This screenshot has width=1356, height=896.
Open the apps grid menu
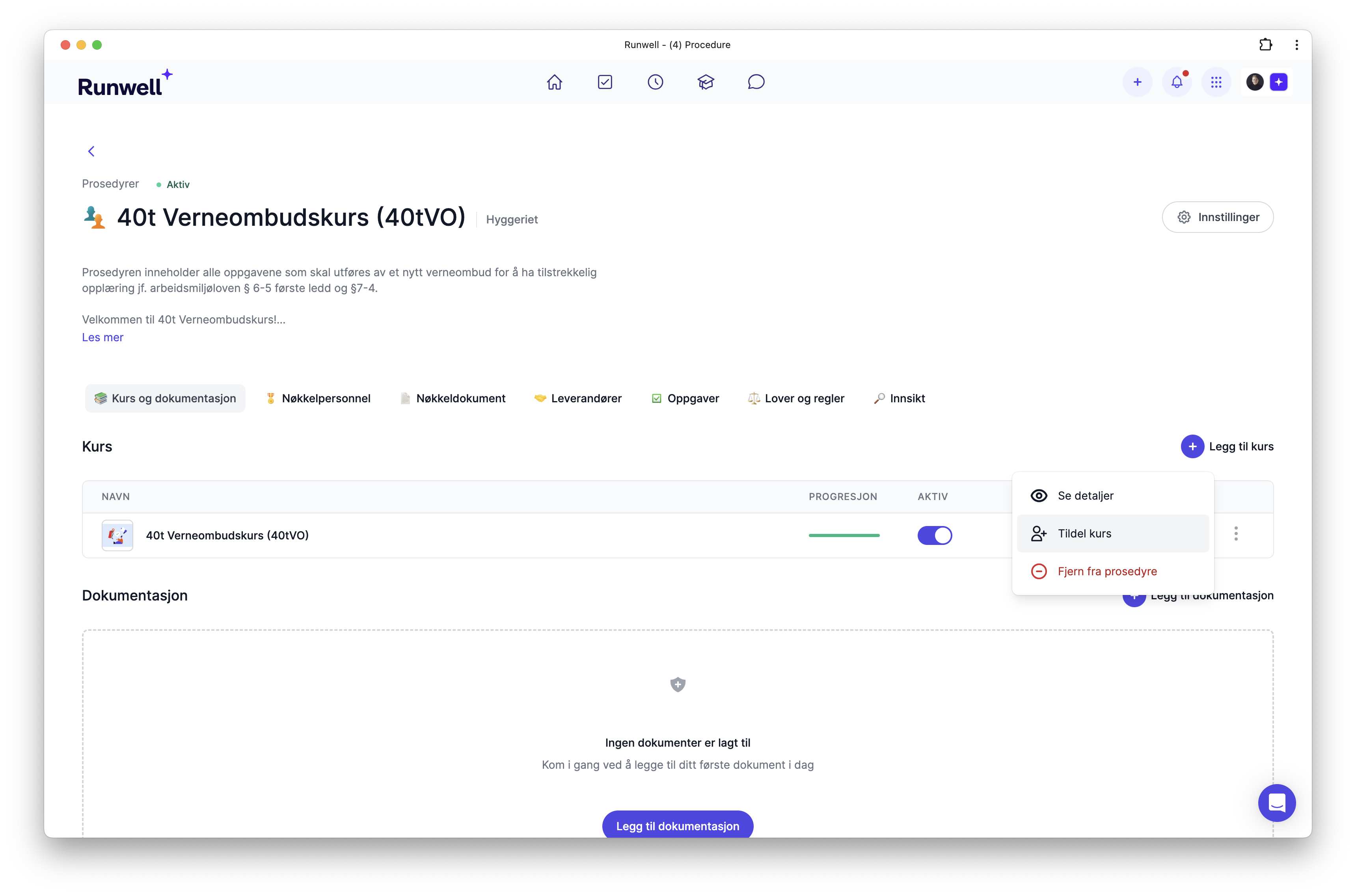tap(1216, 82)
